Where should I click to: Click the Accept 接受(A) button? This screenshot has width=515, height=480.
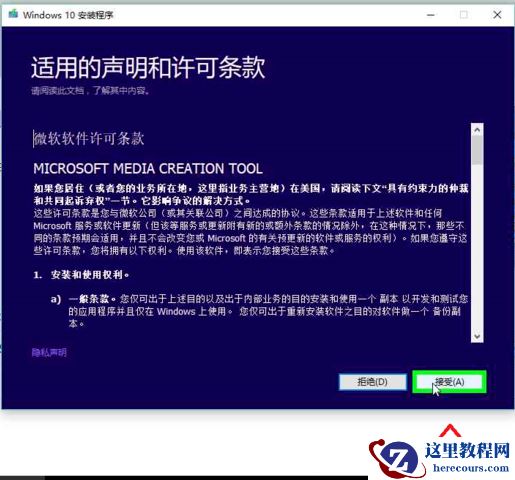[449, 382]
